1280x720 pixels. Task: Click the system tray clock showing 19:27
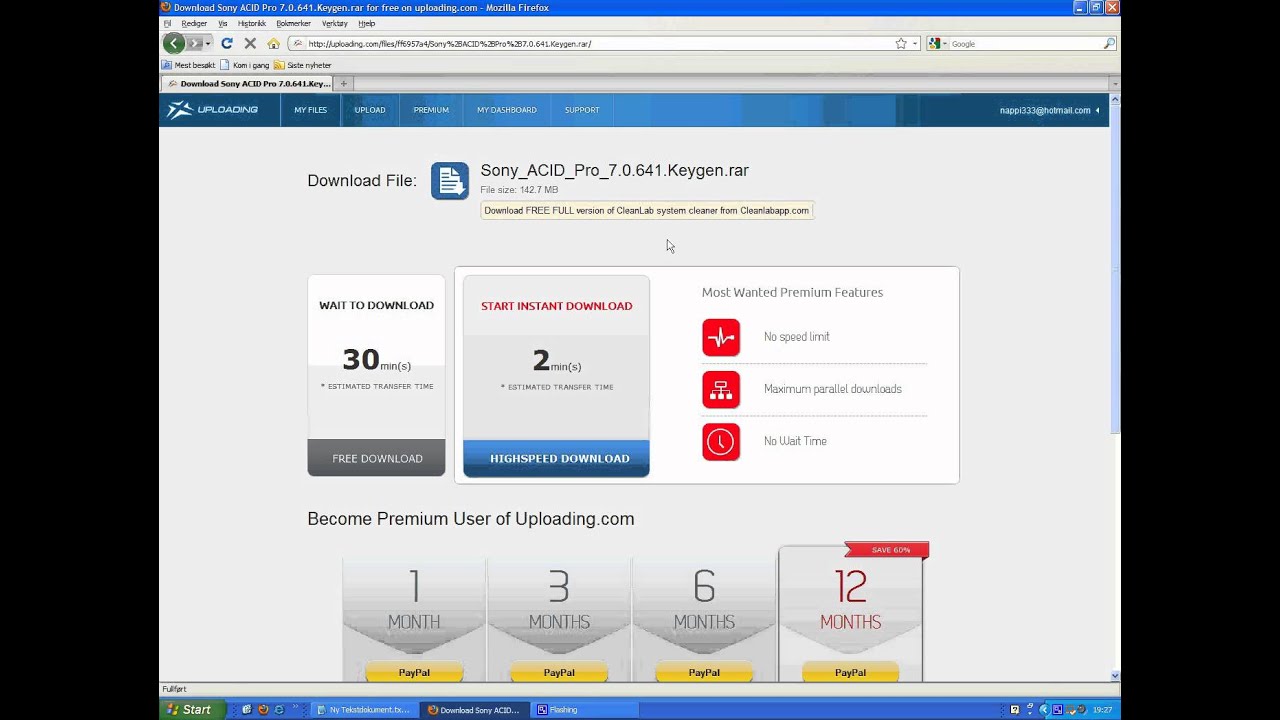1103,710
